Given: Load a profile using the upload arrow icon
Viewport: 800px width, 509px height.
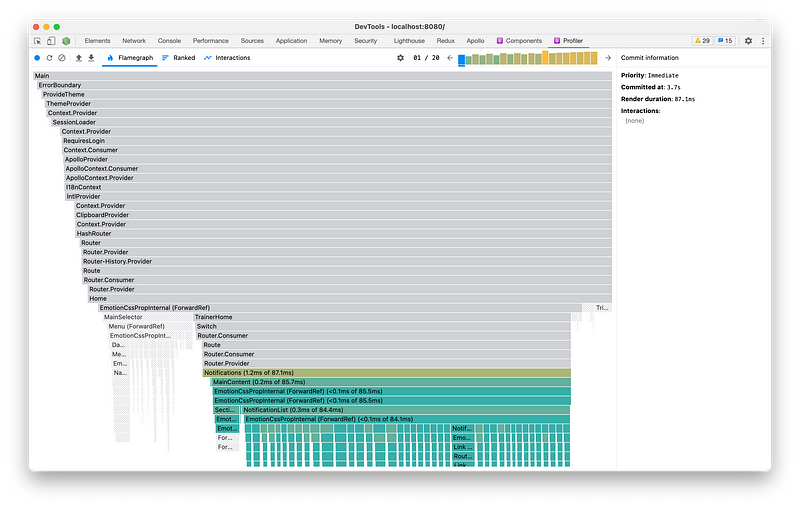Looking at the screenshot, I should [79, 58].
